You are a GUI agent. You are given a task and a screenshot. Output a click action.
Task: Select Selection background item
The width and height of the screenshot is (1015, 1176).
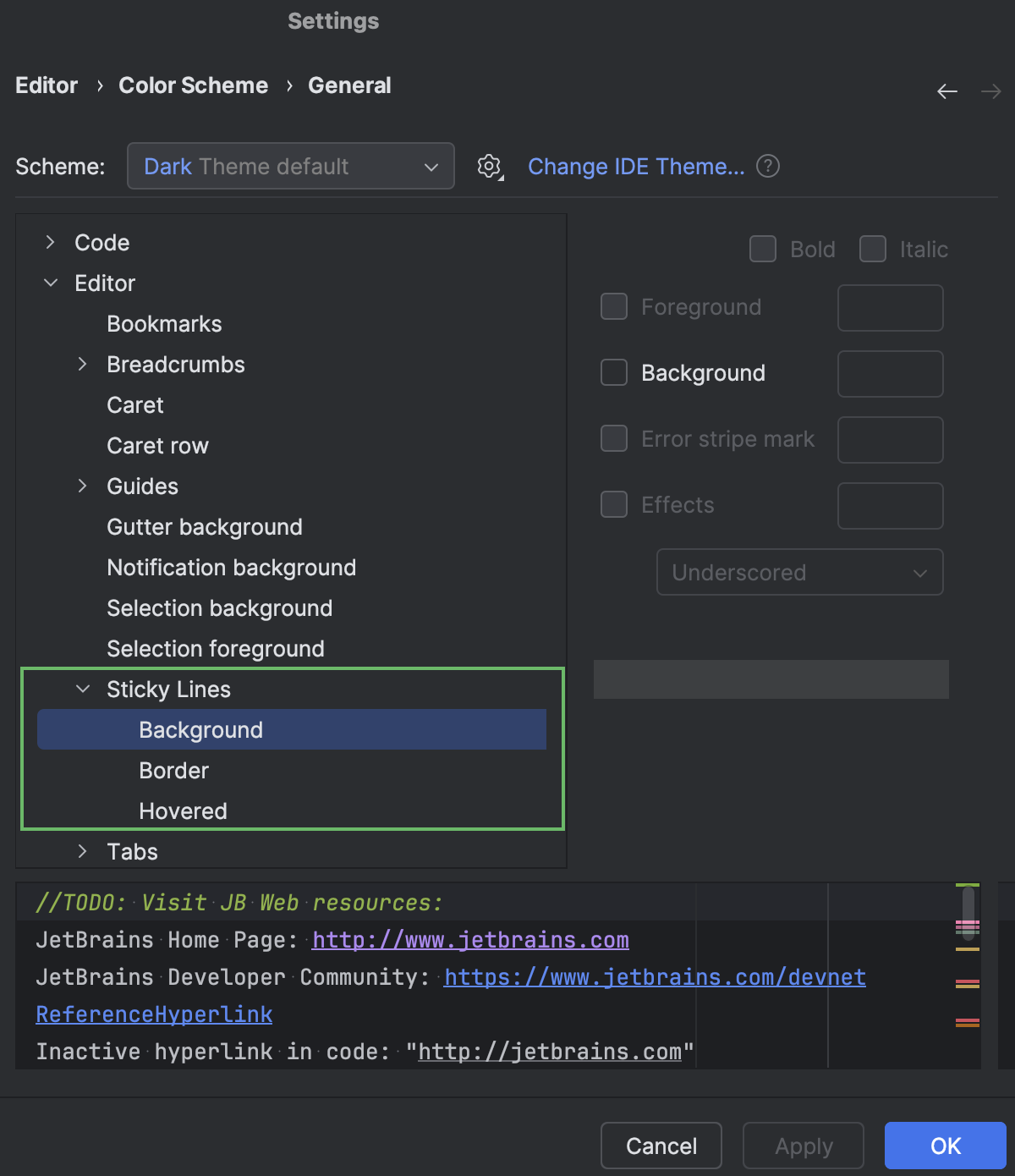(220, 607)
